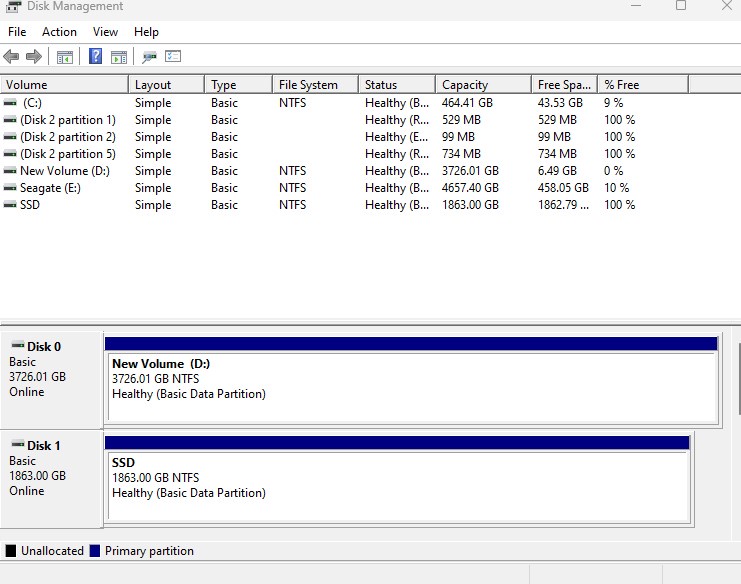Select the drive icon for Disk 2 partition 1
The width and height of the screenshot is (741, 584).
pos(10,120)
